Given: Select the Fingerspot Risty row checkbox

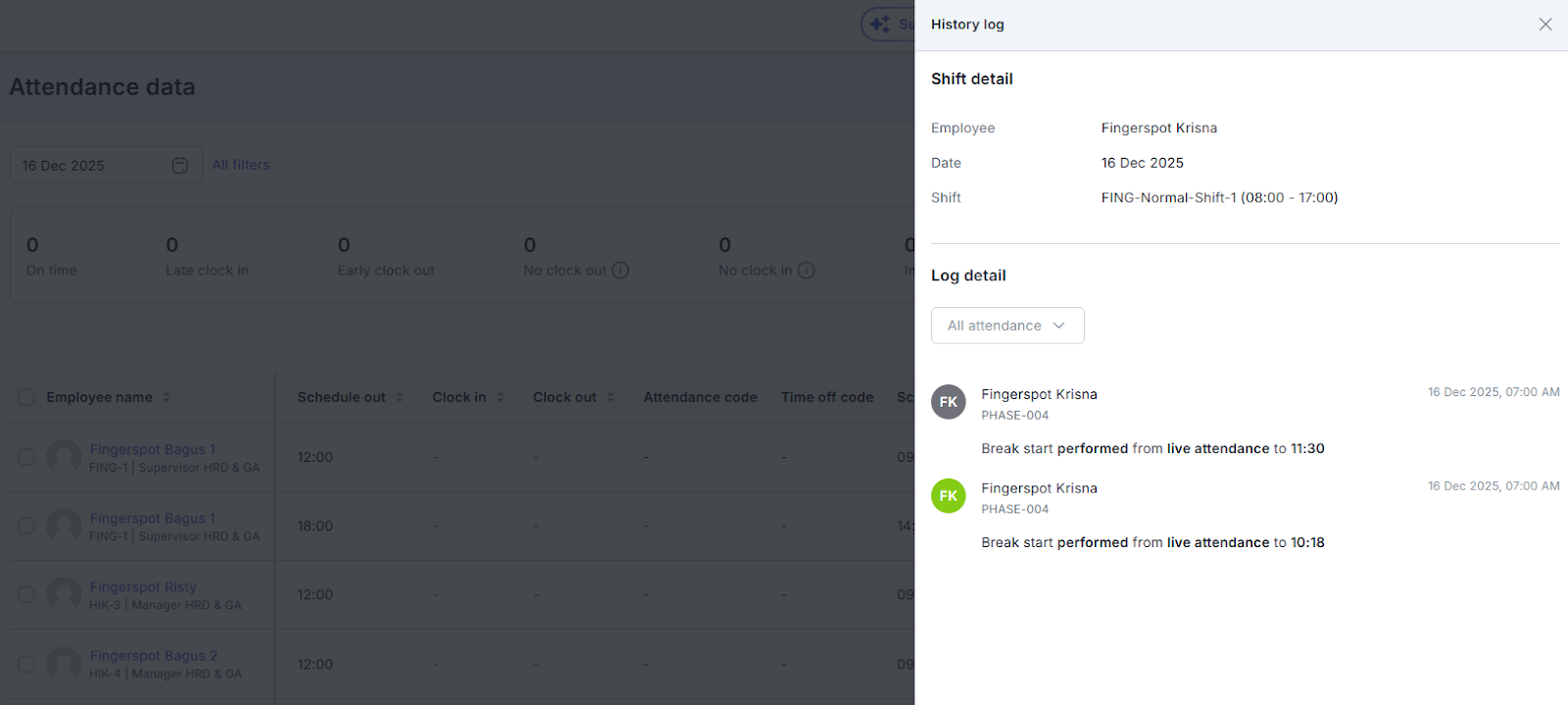Looking at the screenshot, I should [26, 594].
